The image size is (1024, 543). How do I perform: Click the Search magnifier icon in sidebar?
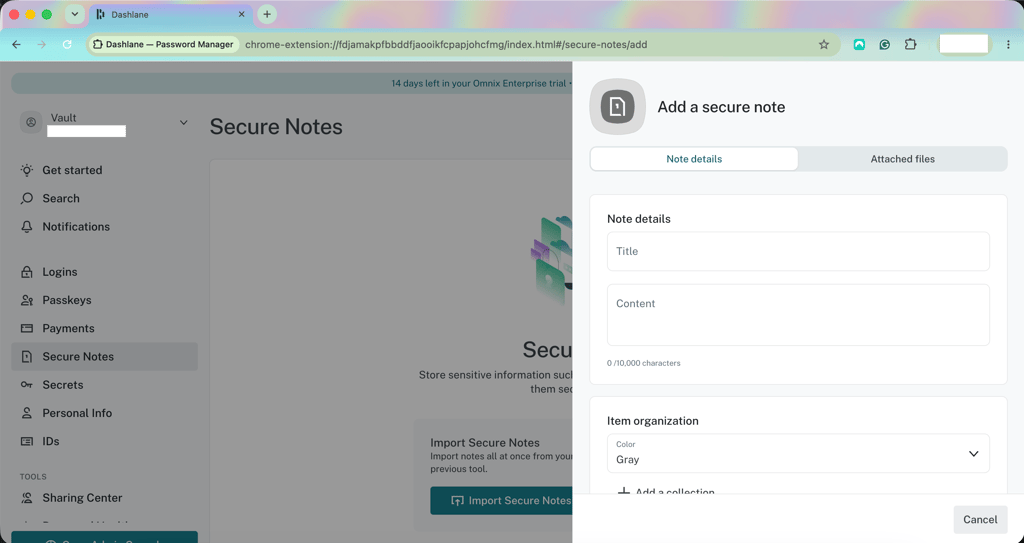(27, 198)
